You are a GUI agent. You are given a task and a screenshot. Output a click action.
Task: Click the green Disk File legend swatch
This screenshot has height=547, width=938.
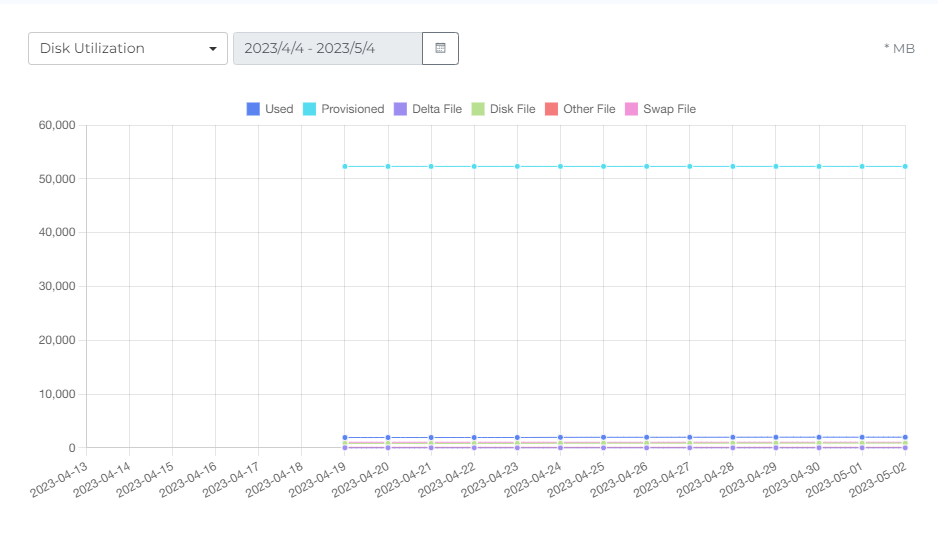point(478,109)
